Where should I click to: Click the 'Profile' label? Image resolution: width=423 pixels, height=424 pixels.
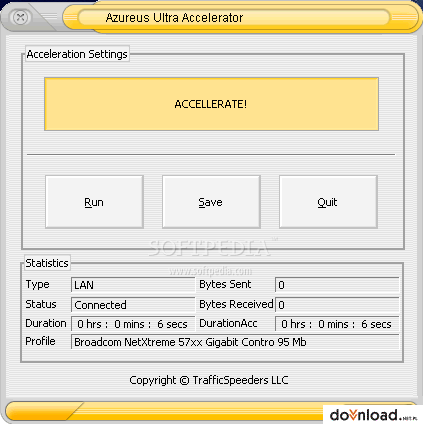click(40, 341)
